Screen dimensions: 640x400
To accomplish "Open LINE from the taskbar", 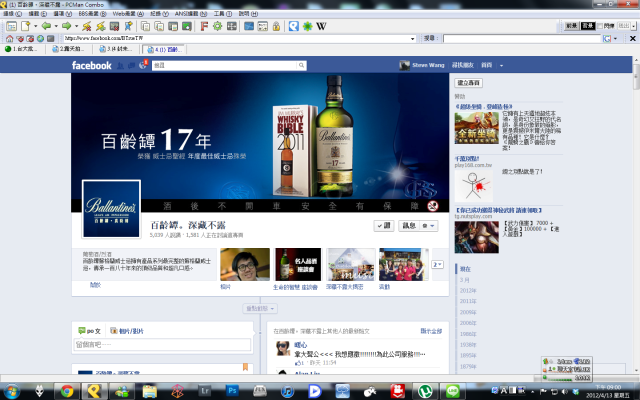I will click(x=452, y=391).
